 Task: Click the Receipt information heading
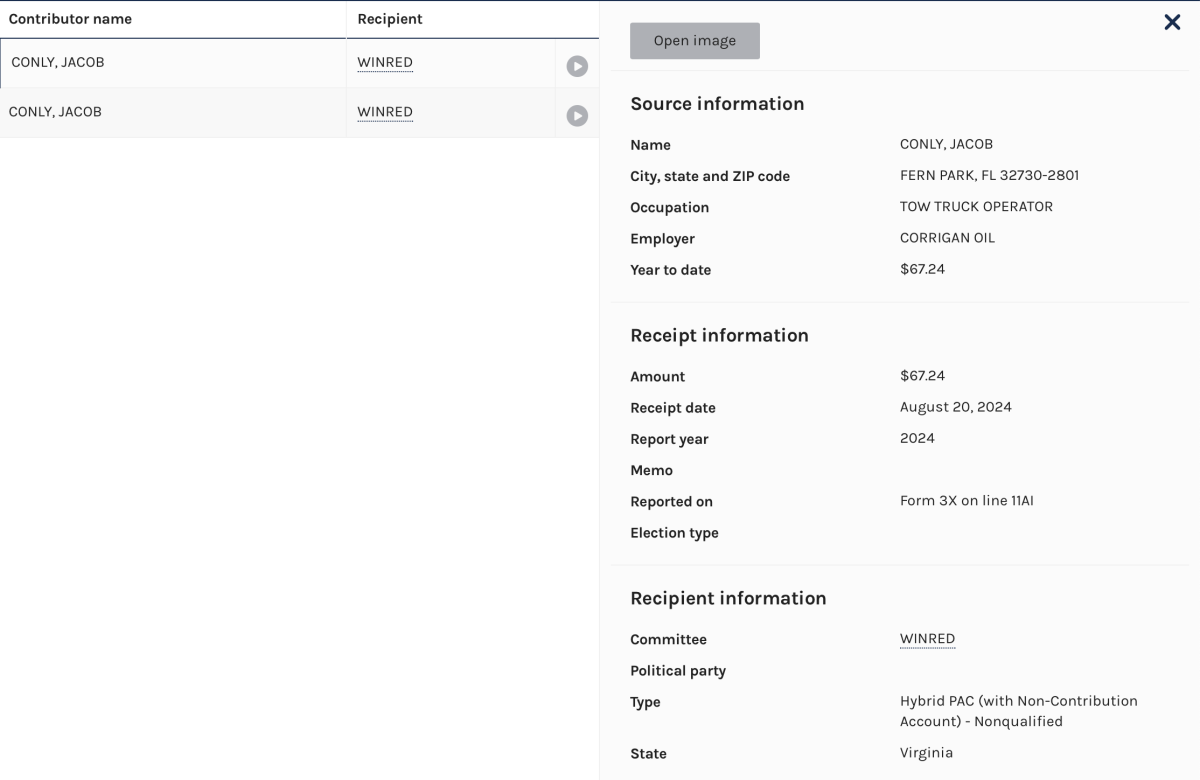(719, 336)
